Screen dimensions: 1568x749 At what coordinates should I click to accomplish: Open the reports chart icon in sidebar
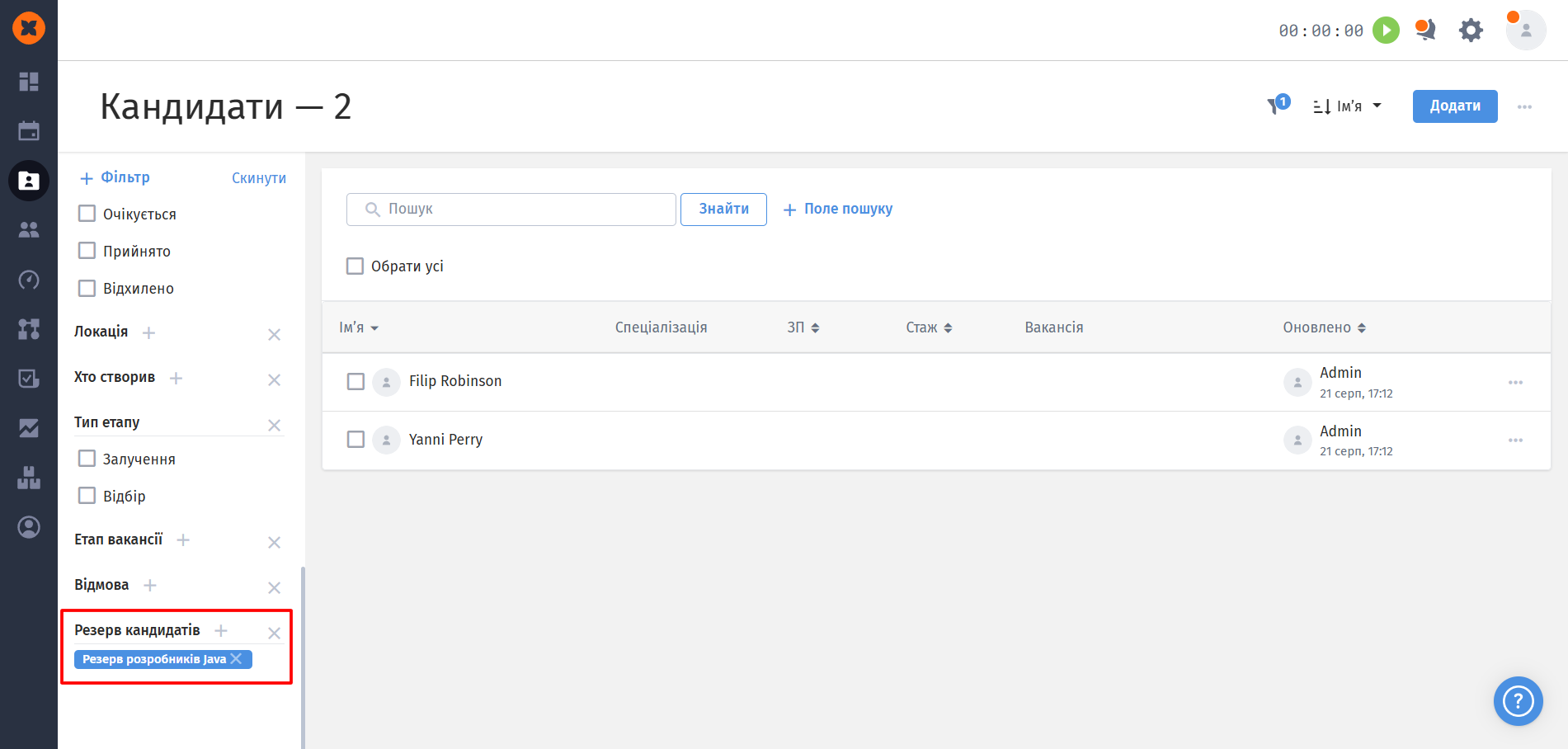click(29, 428)
